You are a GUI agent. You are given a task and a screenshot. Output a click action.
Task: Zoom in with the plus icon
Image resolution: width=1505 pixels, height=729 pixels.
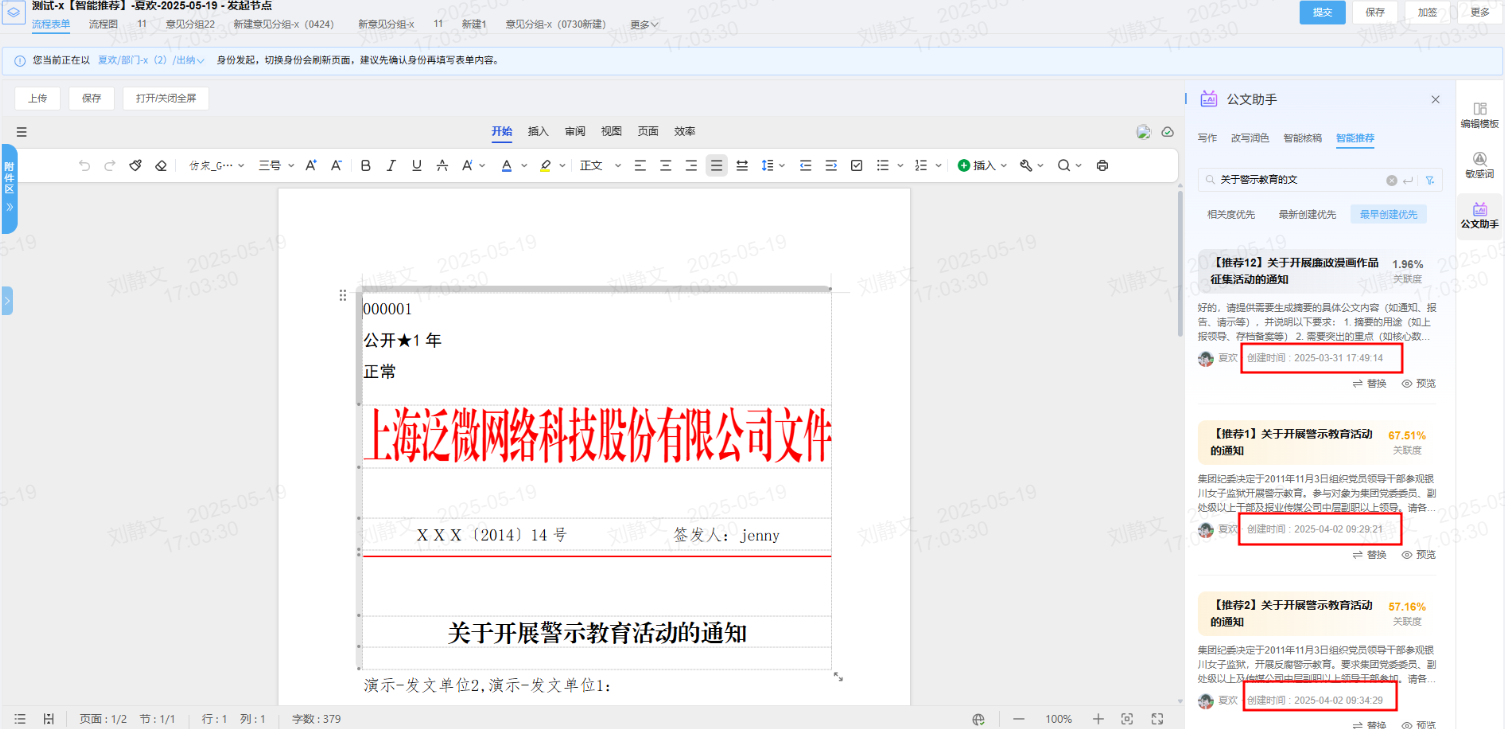(x=1098, y=719)
